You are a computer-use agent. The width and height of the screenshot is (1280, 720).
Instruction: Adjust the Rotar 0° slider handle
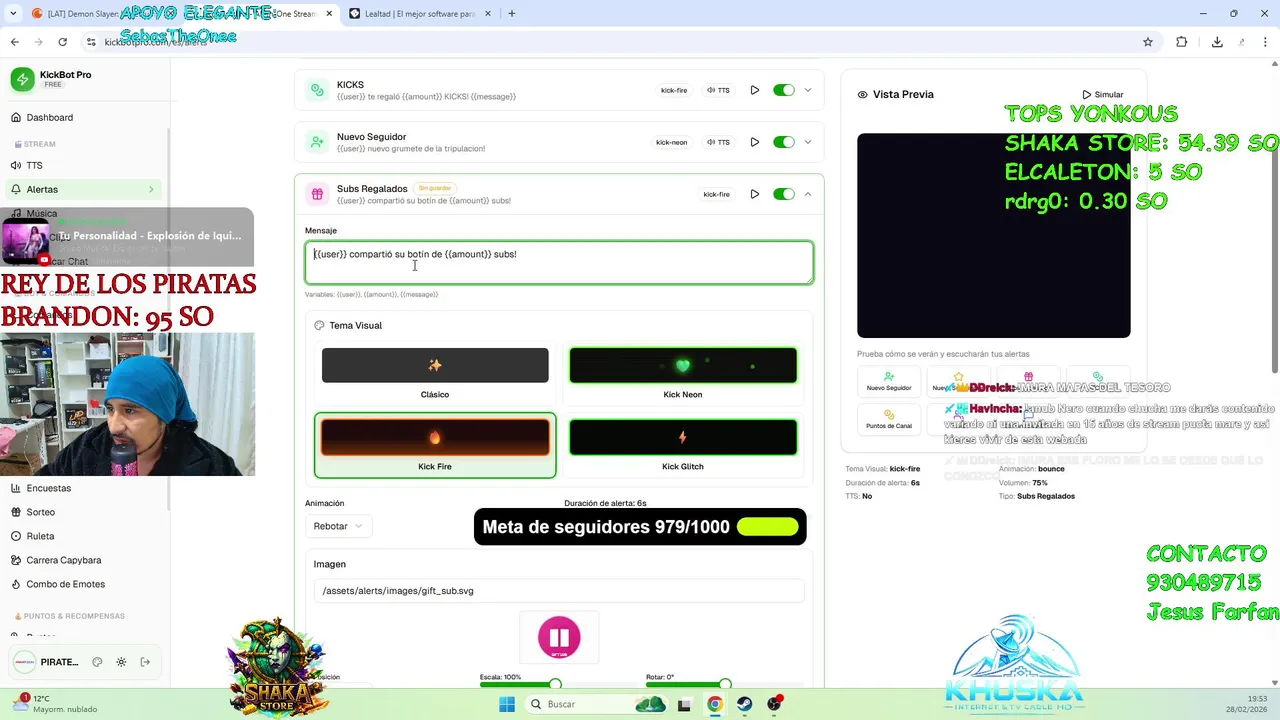pos(725,685)
